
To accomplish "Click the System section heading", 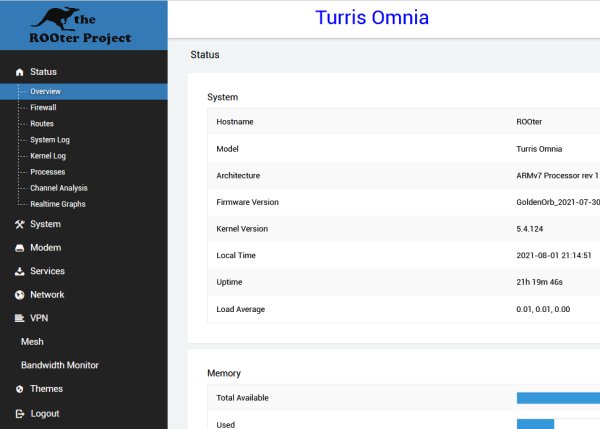I will pyautogui.click(x=223, y=97).
